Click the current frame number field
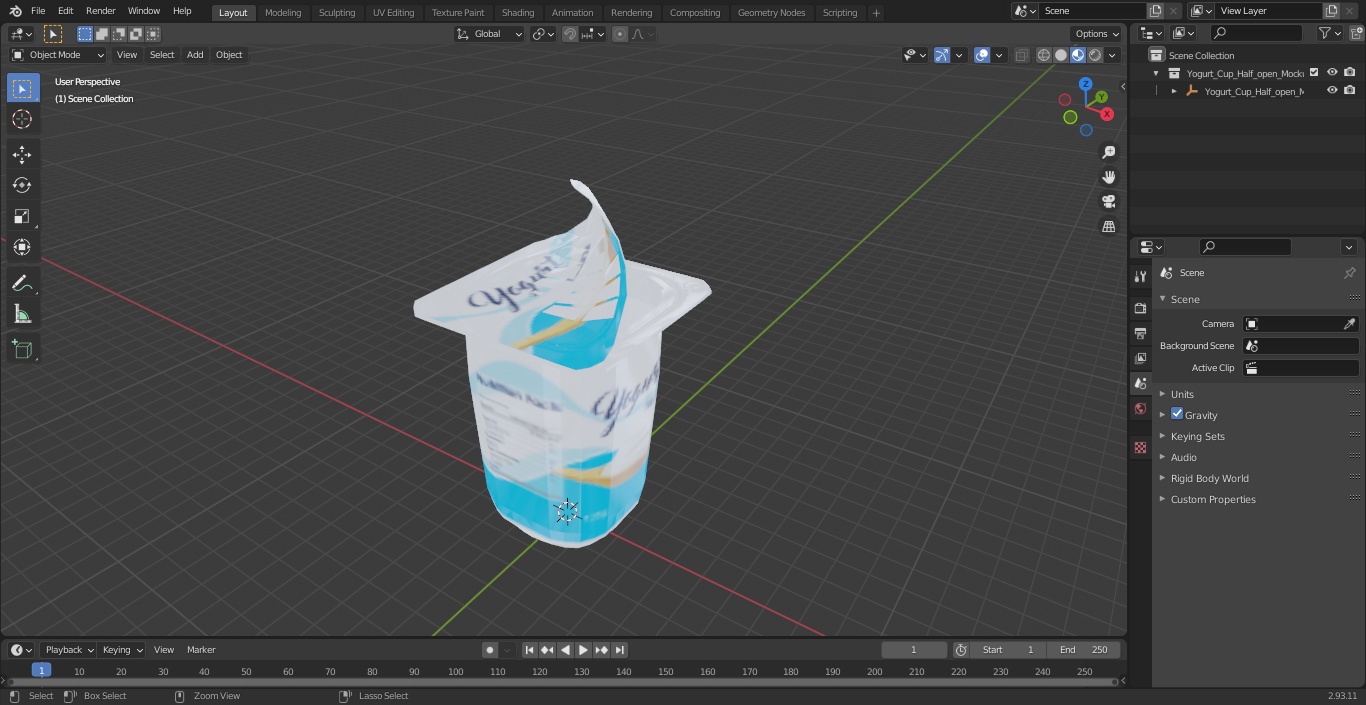Viewport: 1366px width, 705px height. (913, 650)
